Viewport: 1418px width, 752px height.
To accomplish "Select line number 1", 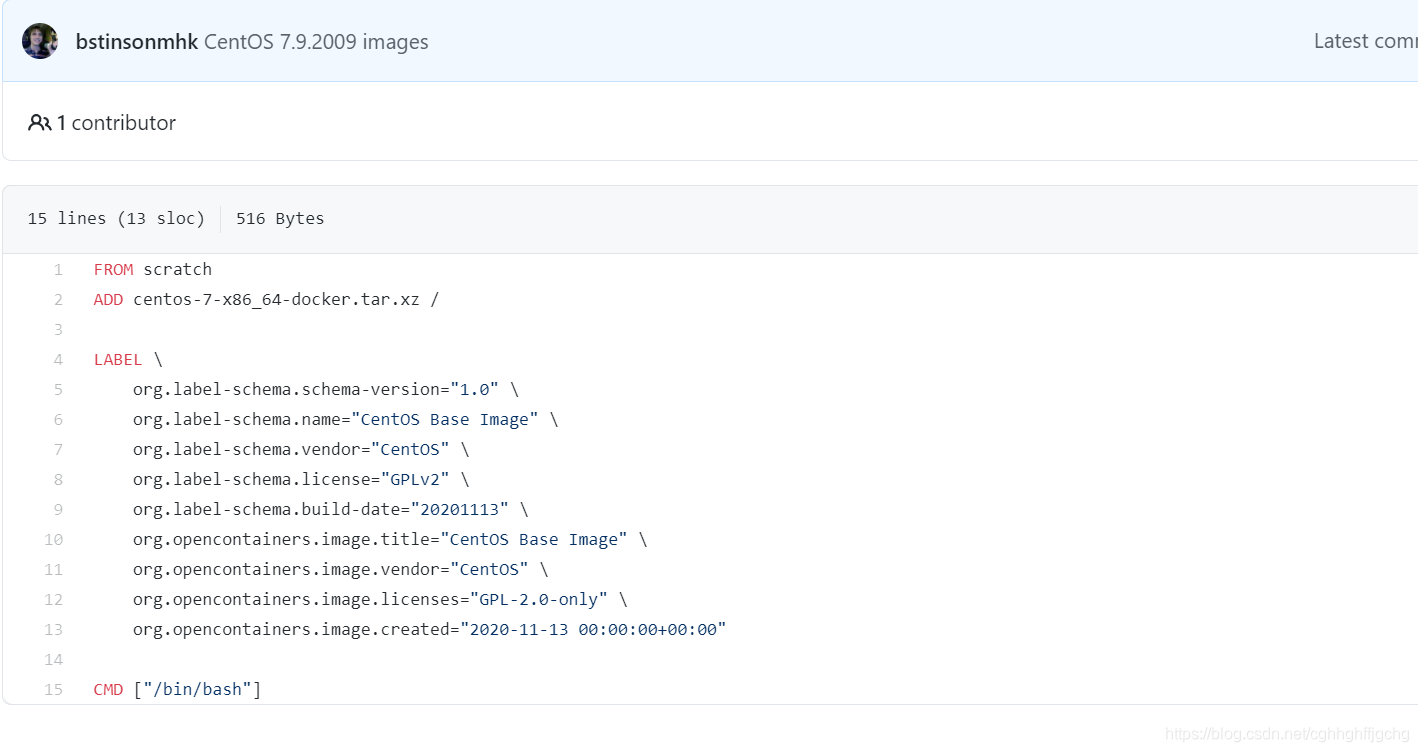I will coord(58,269).
